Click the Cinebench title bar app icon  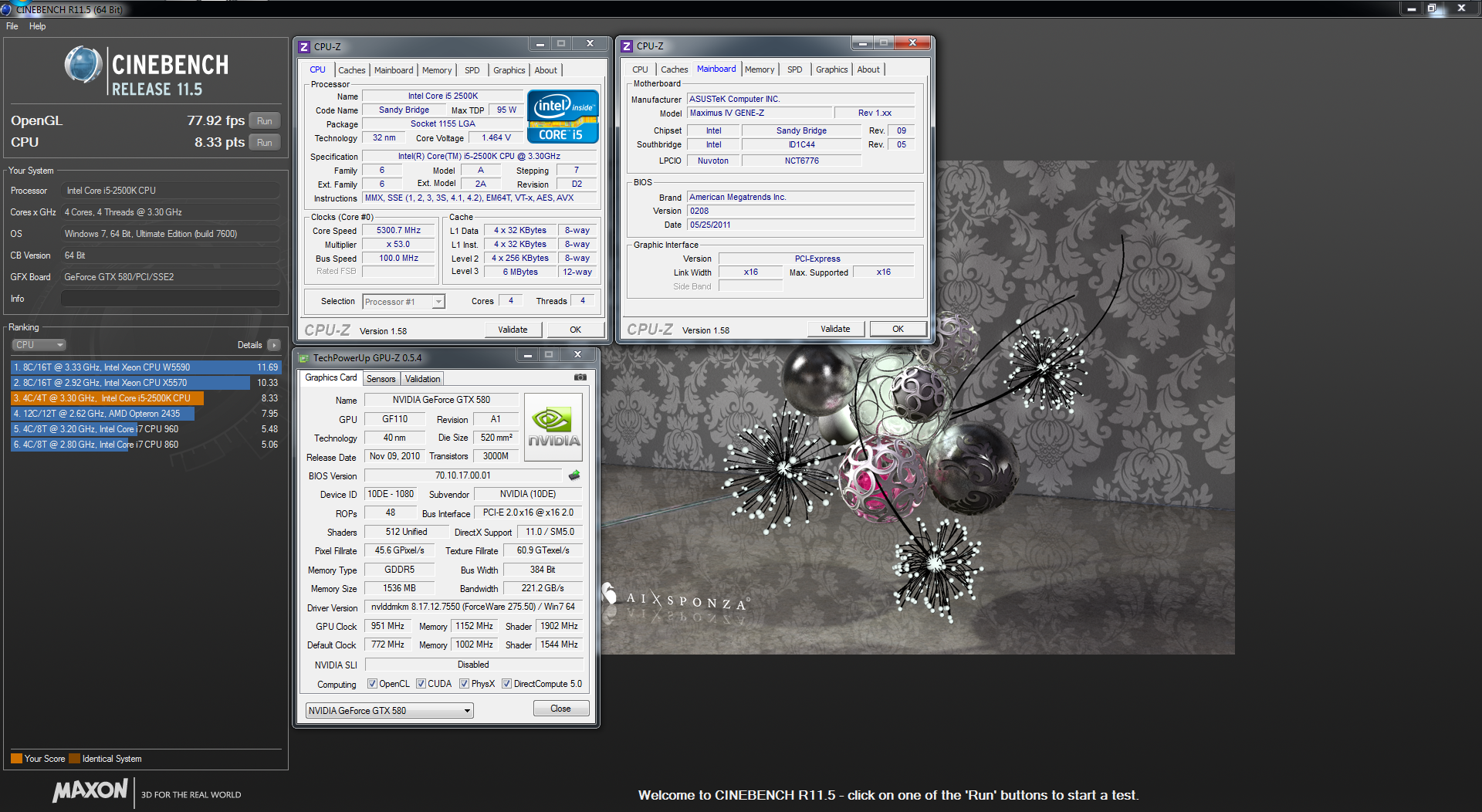tap(6, 9)
